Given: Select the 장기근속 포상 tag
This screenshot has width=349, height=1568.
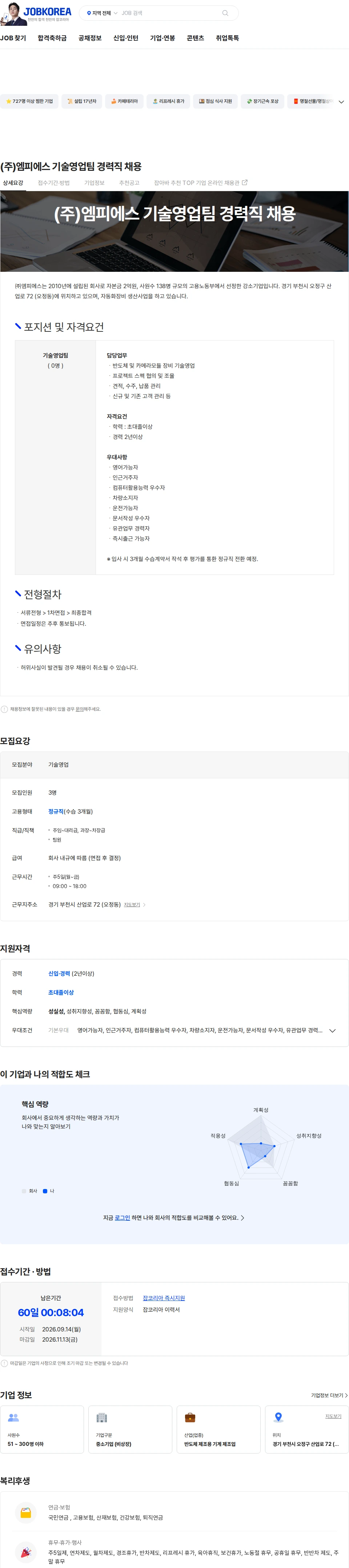Looking at the screenshot, I should pos(262,101).
